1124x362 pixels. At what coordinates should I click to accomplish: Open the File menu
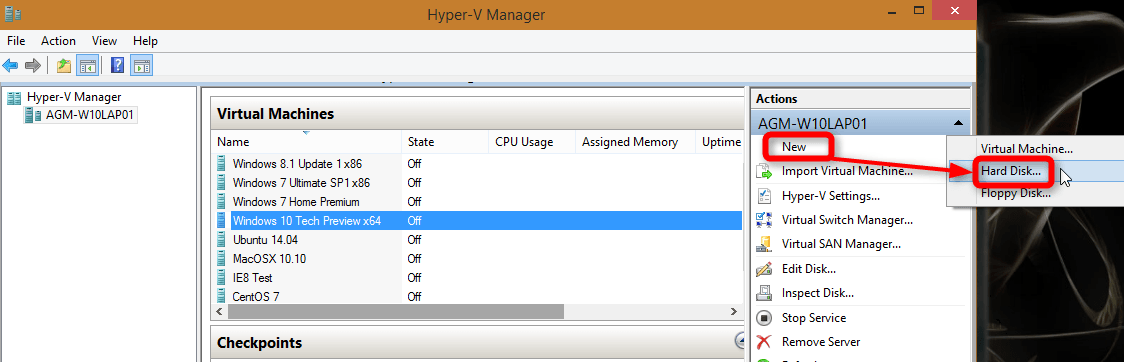[16, 41]
